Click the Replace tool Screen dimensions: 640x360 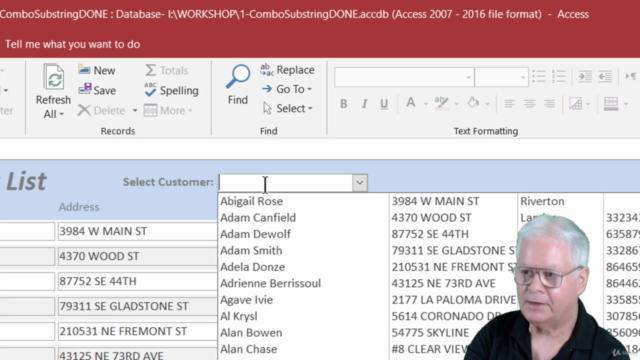click(x=287, y=70)
